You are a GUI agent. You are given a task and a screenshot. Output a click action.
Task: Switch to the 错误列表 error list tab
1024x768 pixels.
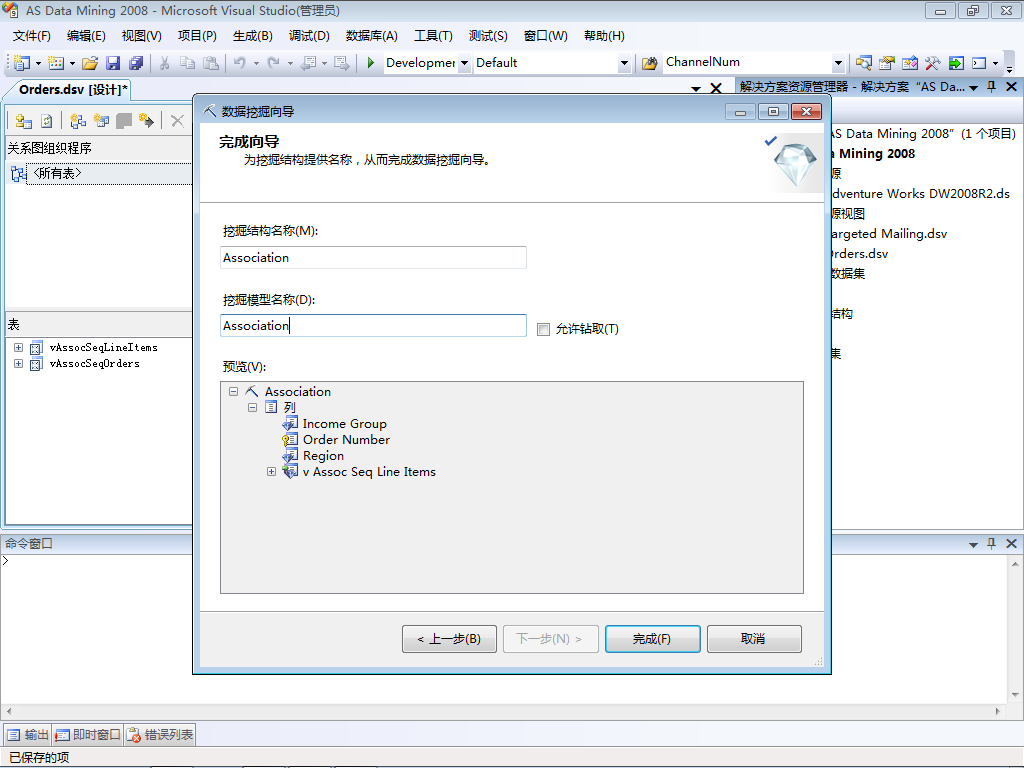(160, 735)
